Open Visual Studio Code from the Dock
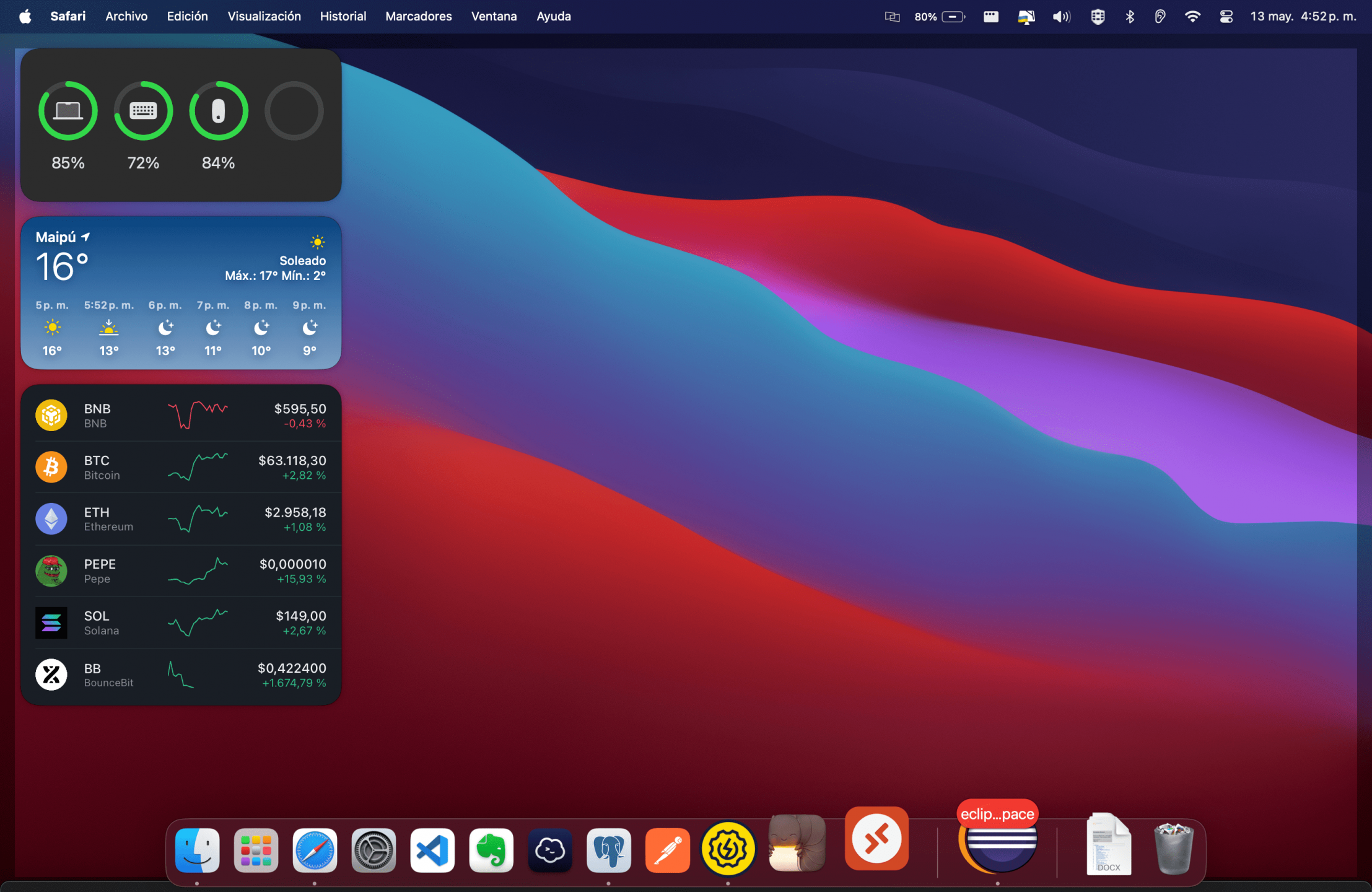Screen dimensions: 1372x892 [432, 850]
